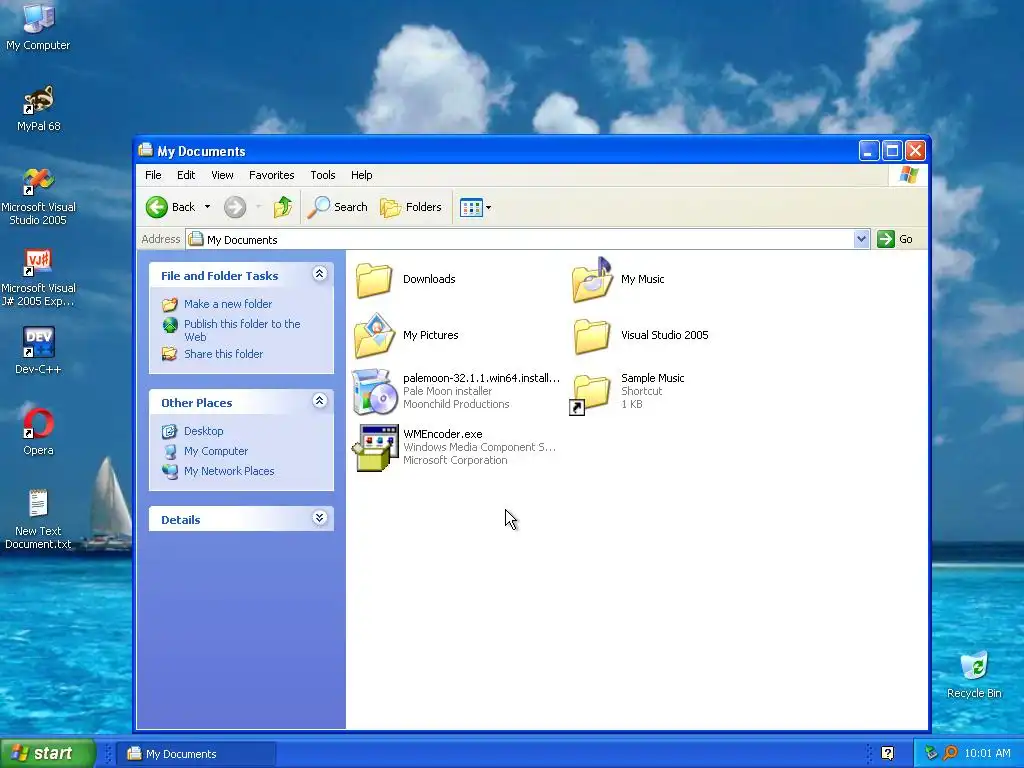This screenshot has height=768, width=1024.
Task: Click the Windows logo throbber
Action: [x=908, y=175]
